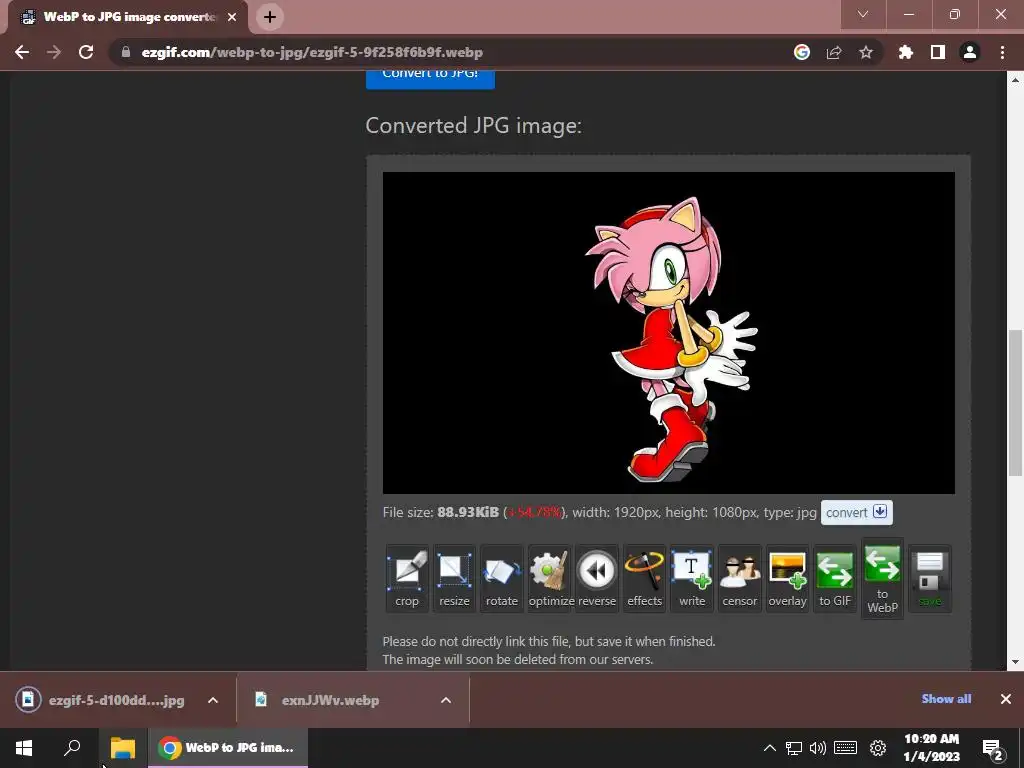Image resolution: width=1024 pixels, height=768 pixels.
Task: Choose the overlay tool
Action: click(x=787, y=578)
